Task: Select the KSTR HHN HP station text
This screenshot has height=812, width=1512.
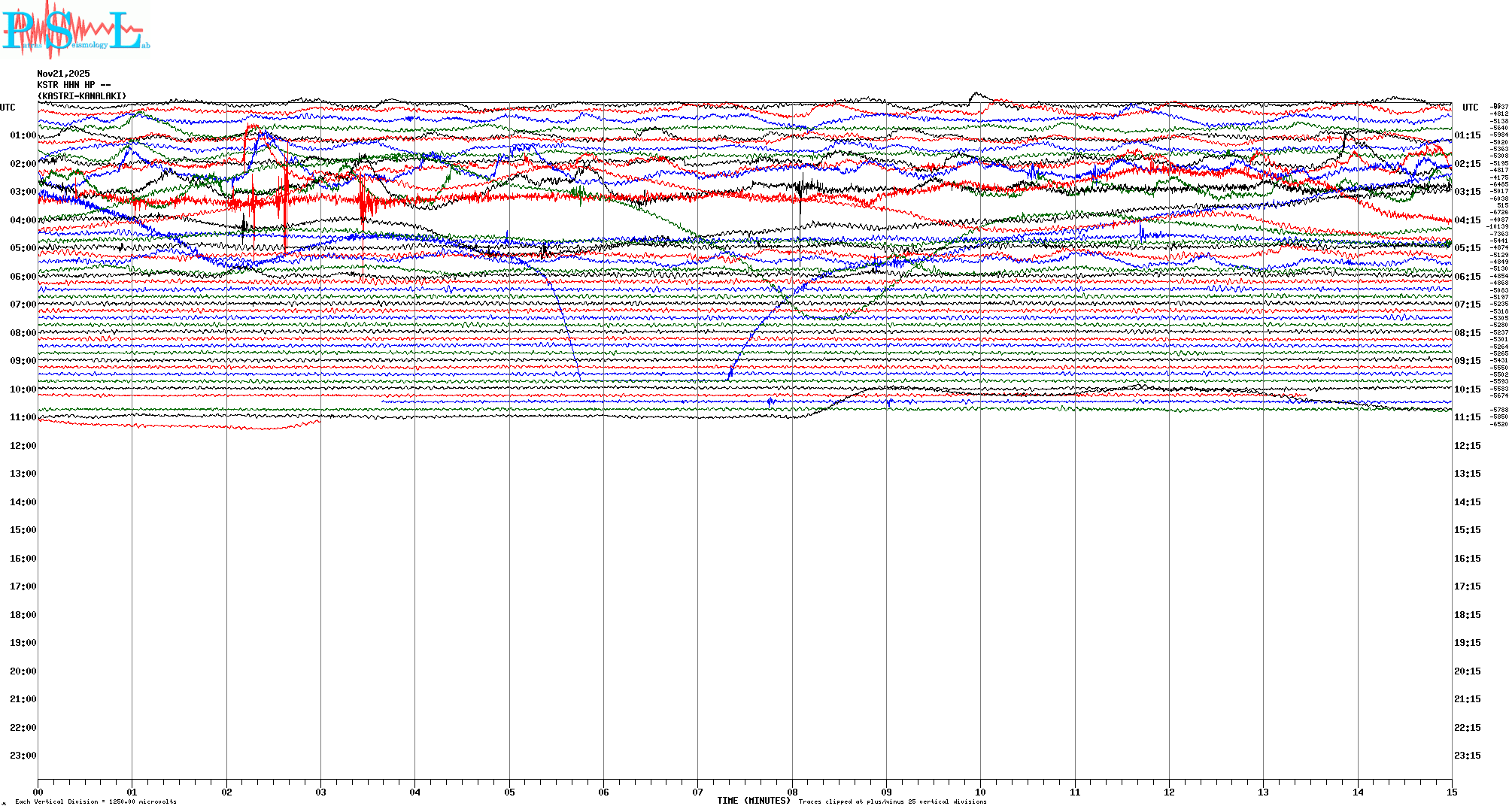Action: tap(74, 85)
